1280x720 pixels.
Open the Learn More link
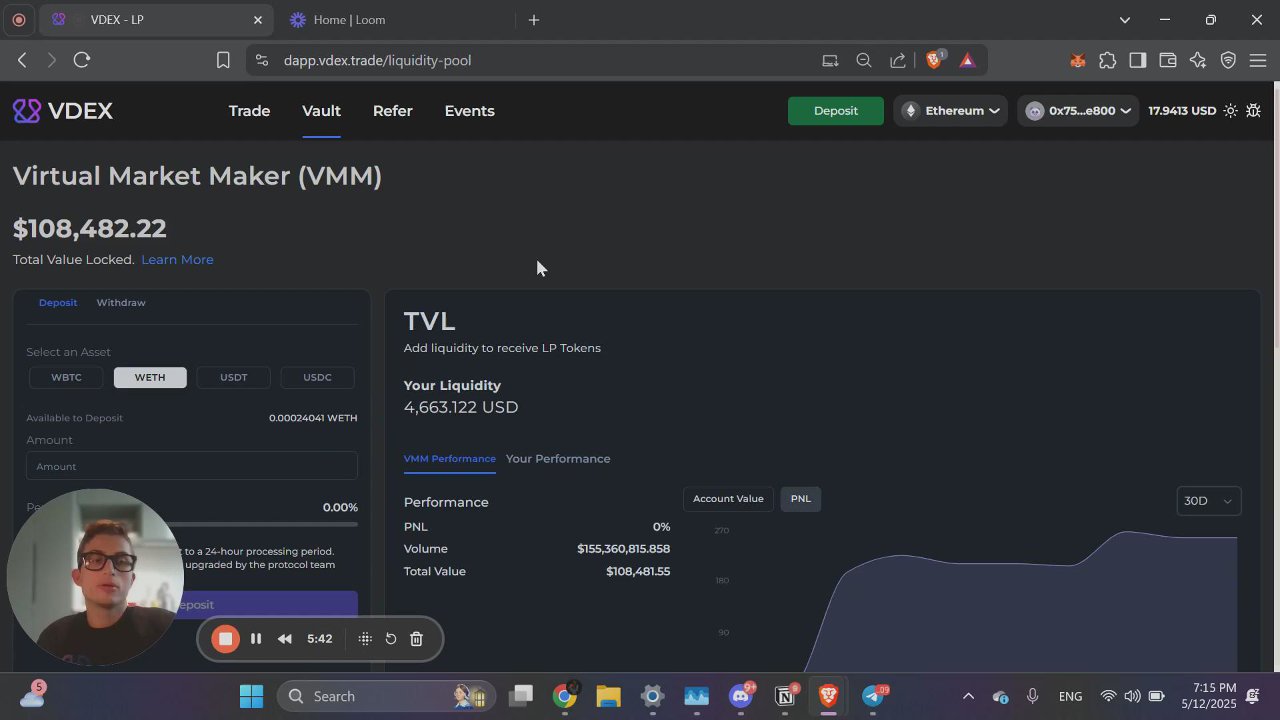[x=177, y=260]
